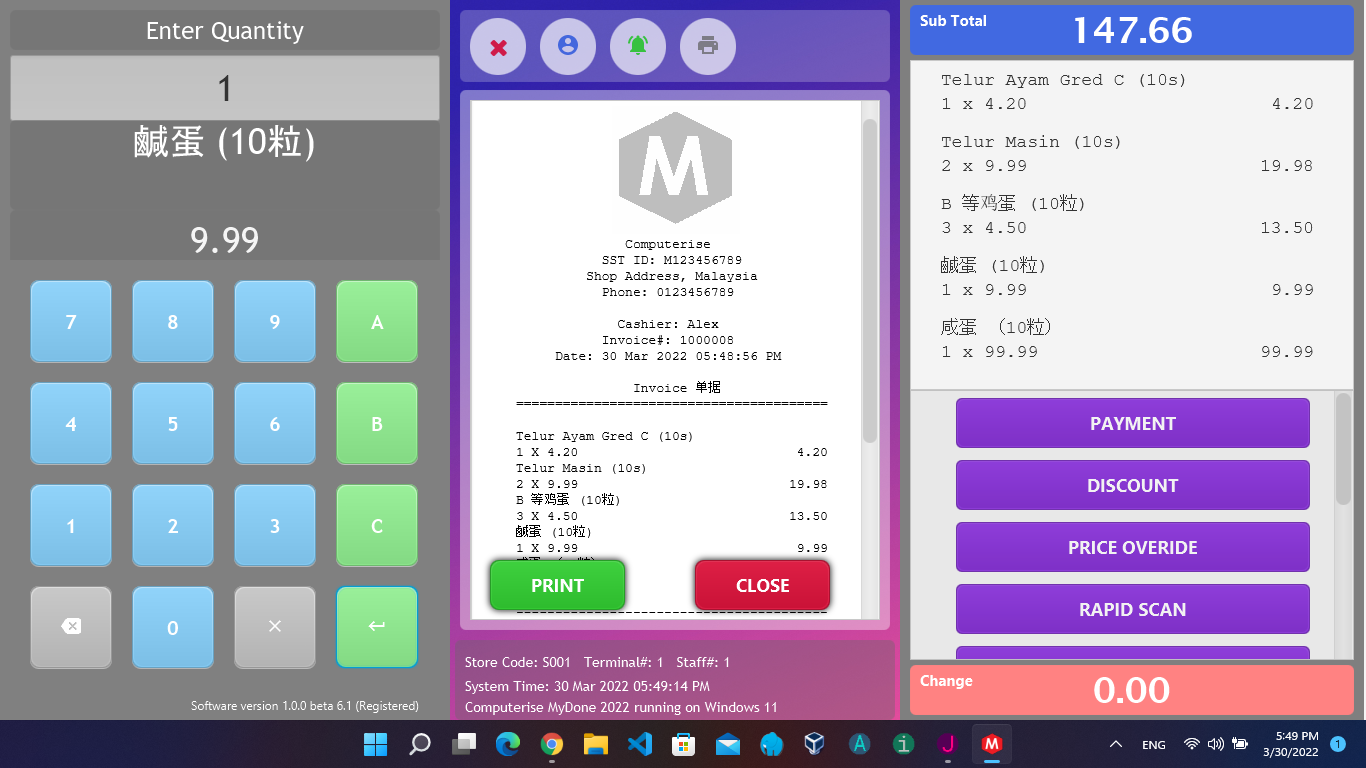Click the green notification bell icon
This screenshot has height=768, width=1366.
coord(638,46)
